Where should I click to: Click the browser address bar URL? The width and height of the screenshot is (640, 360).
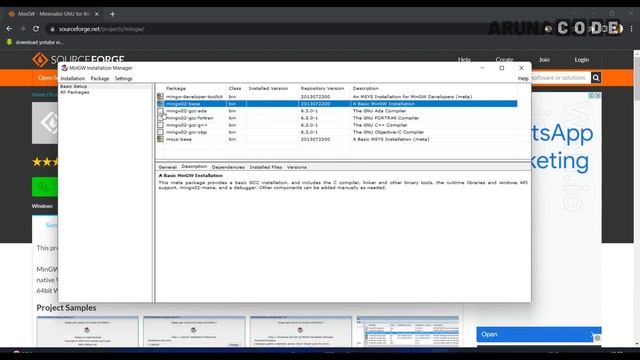tap(101, 29)
